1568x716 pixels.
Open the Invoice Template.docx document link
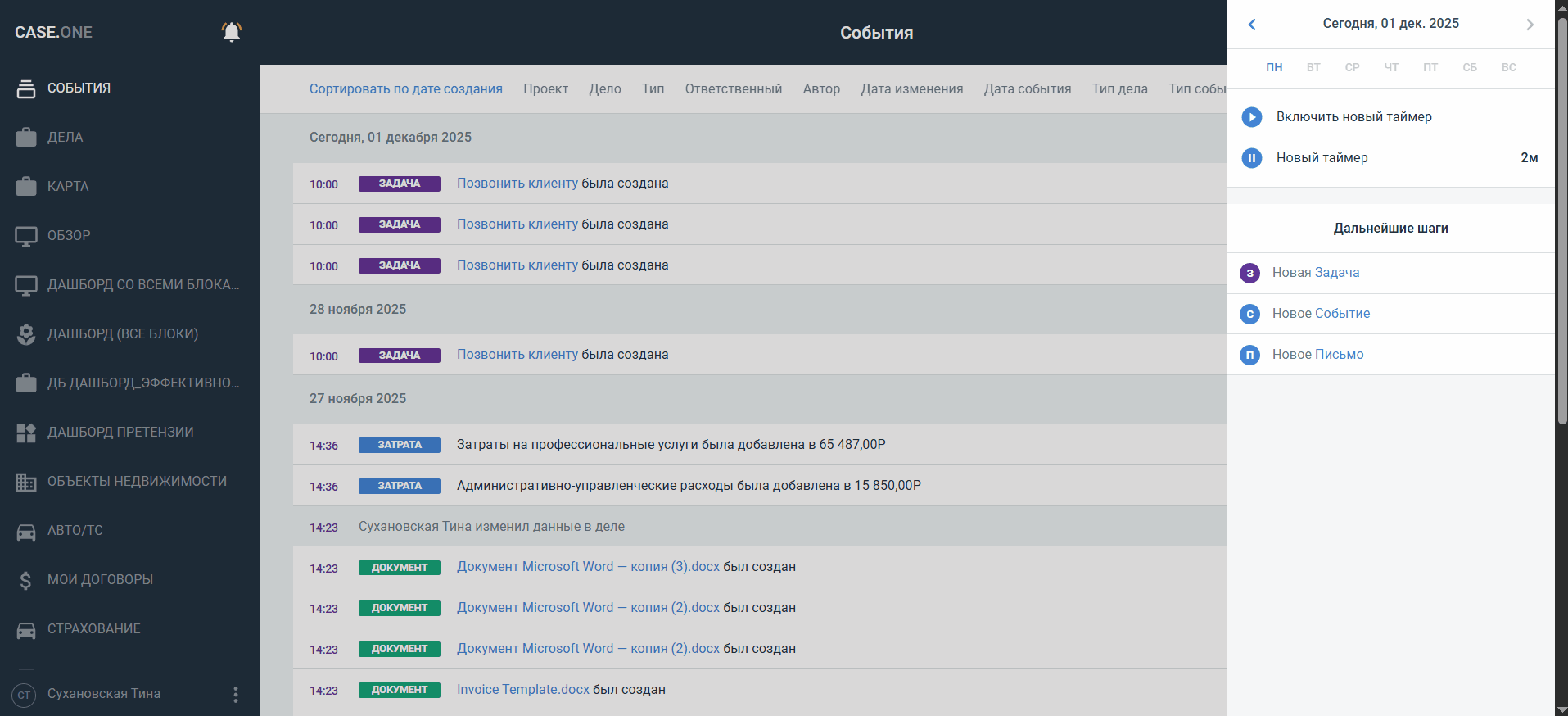point(522,689)
